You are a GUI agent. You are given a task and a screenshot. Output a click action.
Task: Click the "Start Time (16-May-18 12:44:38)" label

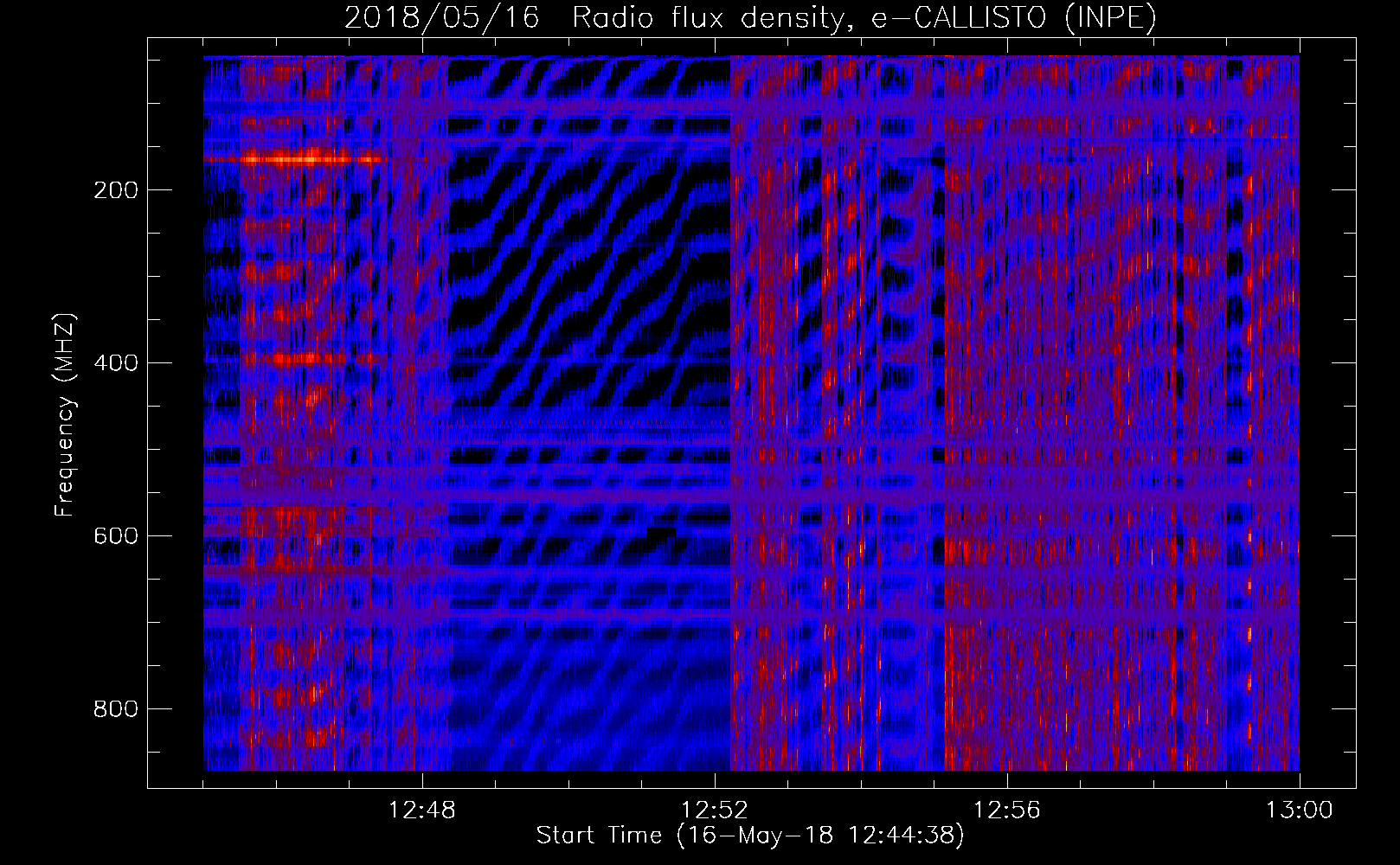[x=750, y=836]
